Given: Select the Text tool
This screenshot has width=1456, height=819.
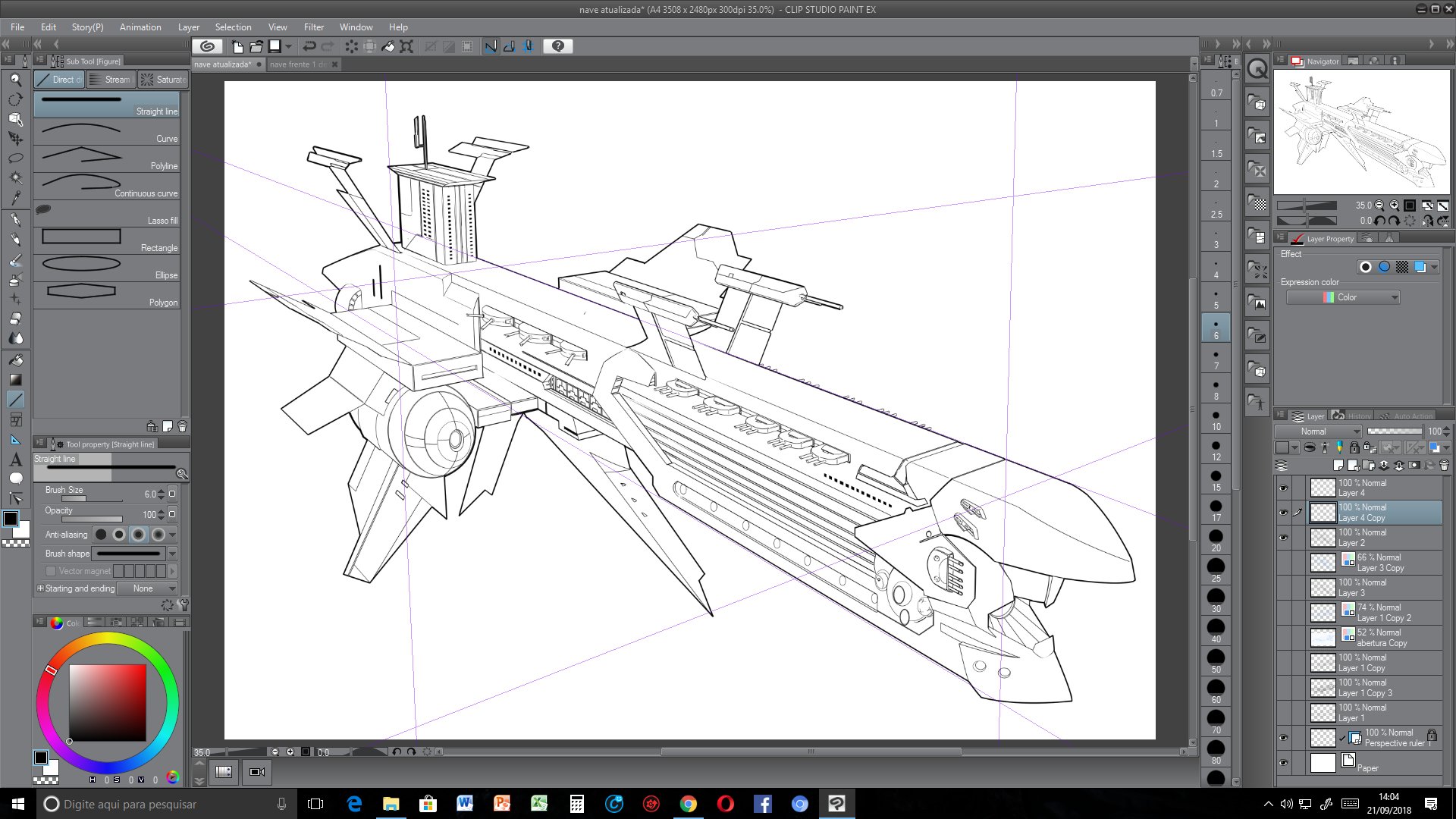Looking at the screenshot, I should [x=15, y=460].
